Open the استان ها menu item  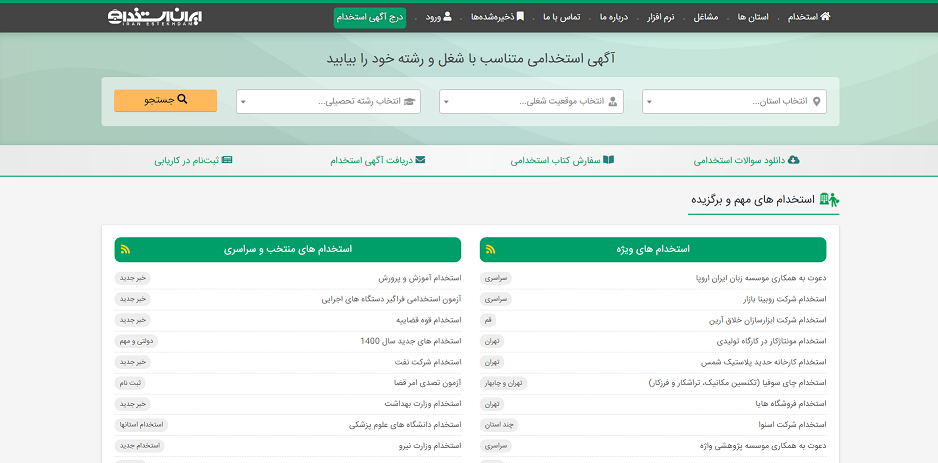(753, 17)
